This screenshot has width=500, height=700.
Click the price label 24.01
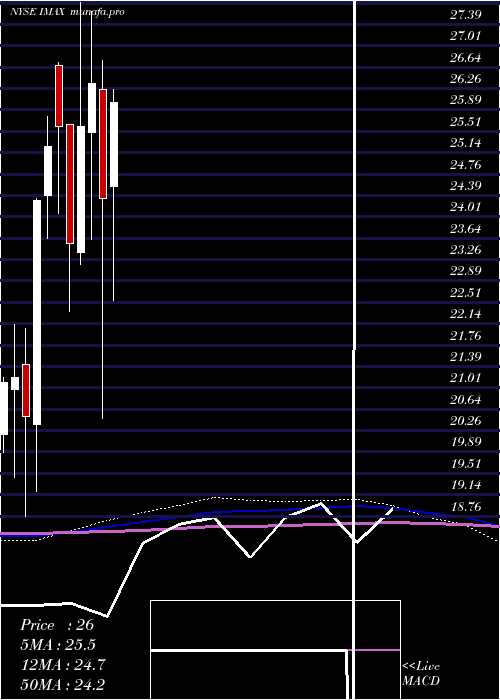click(x=465, y=207)
